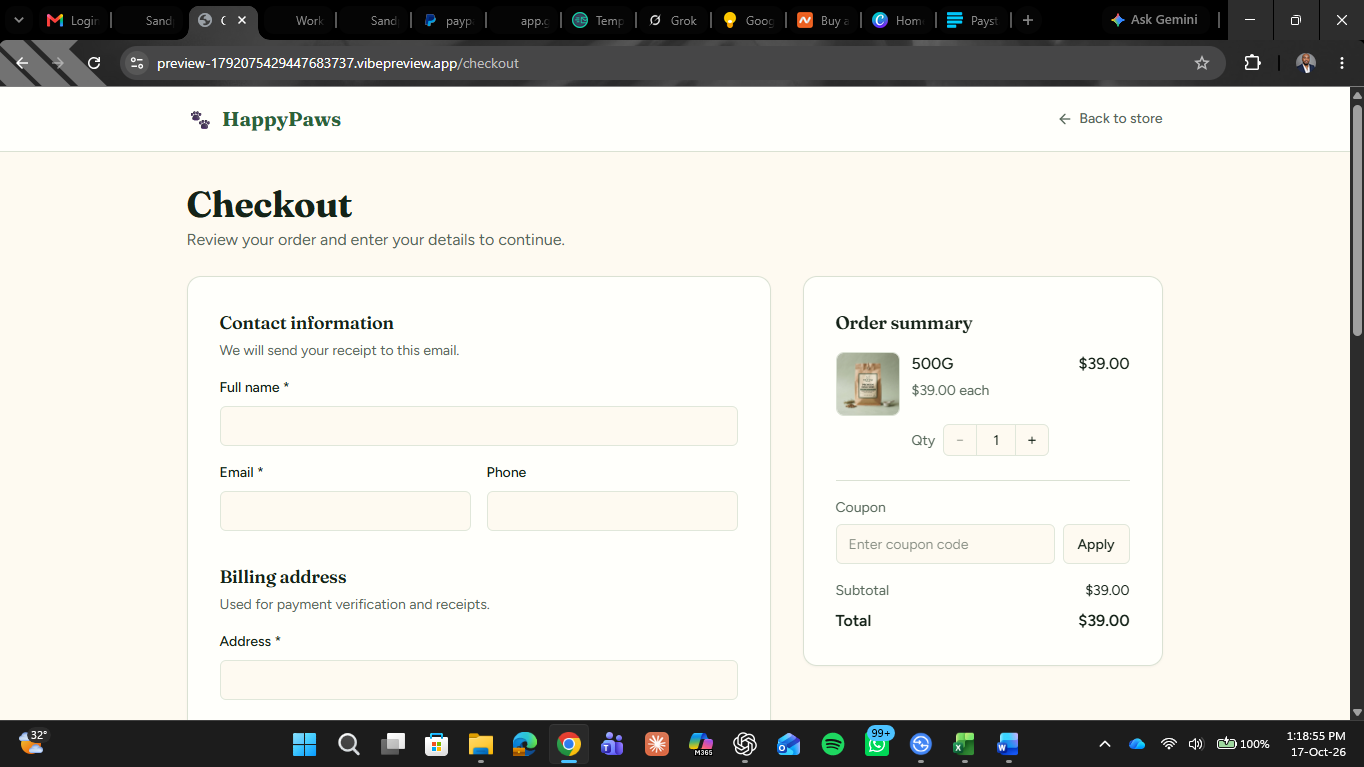
Task: Launch Excel from the taskbar
Action: pos(964,744)
